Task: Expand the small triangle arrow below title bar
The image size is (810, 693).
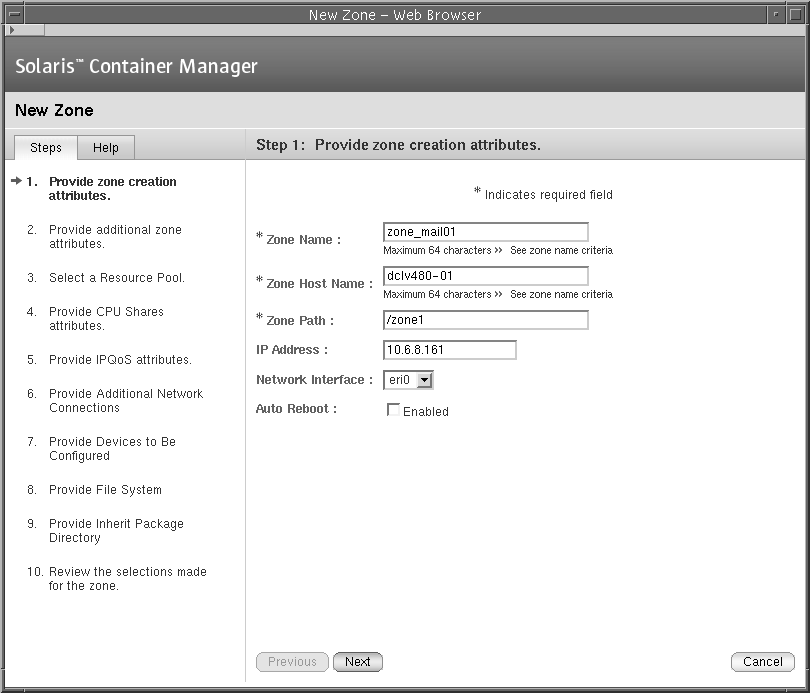Action: (12, 30)
